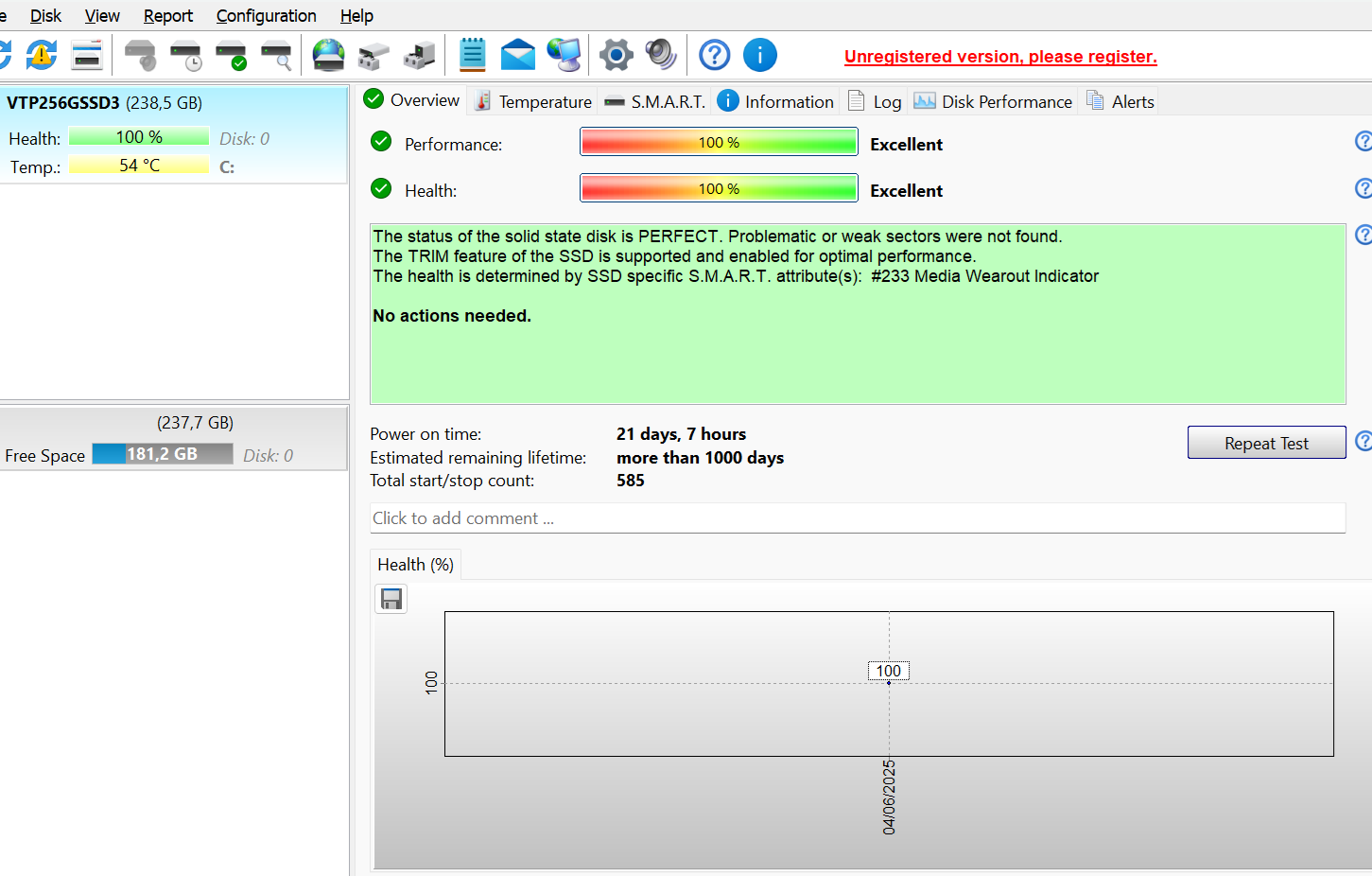
Task: Open the Configuration menu
Action: pos(266,16)
